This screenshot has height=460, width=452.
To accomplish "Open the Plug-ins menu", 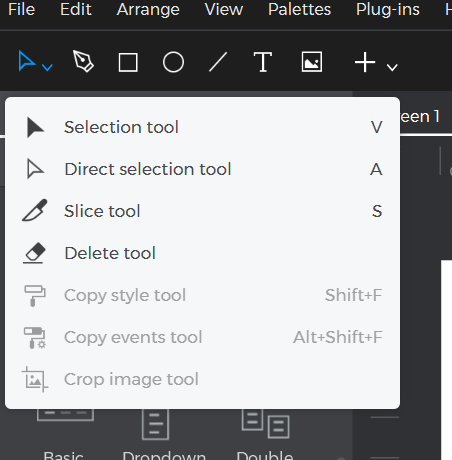I will coord(388,9).
